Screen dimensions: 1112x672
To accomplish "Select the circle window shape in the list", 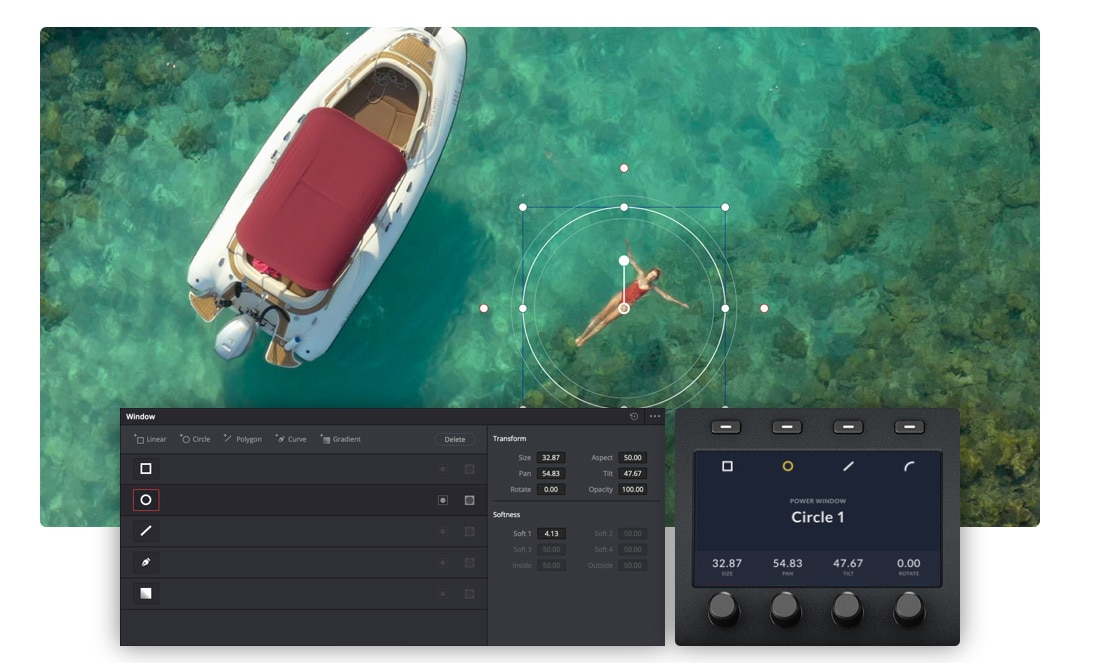I will pos(146,500).
